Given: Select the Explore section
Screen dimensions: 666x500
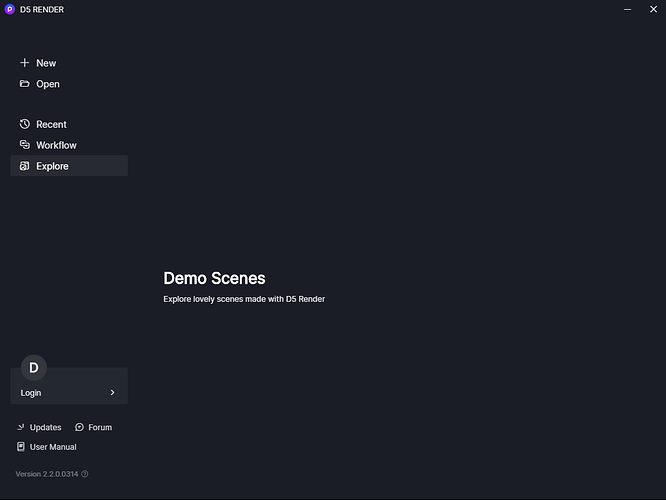Looking at the screenshot, I should (x=69, y=166).
